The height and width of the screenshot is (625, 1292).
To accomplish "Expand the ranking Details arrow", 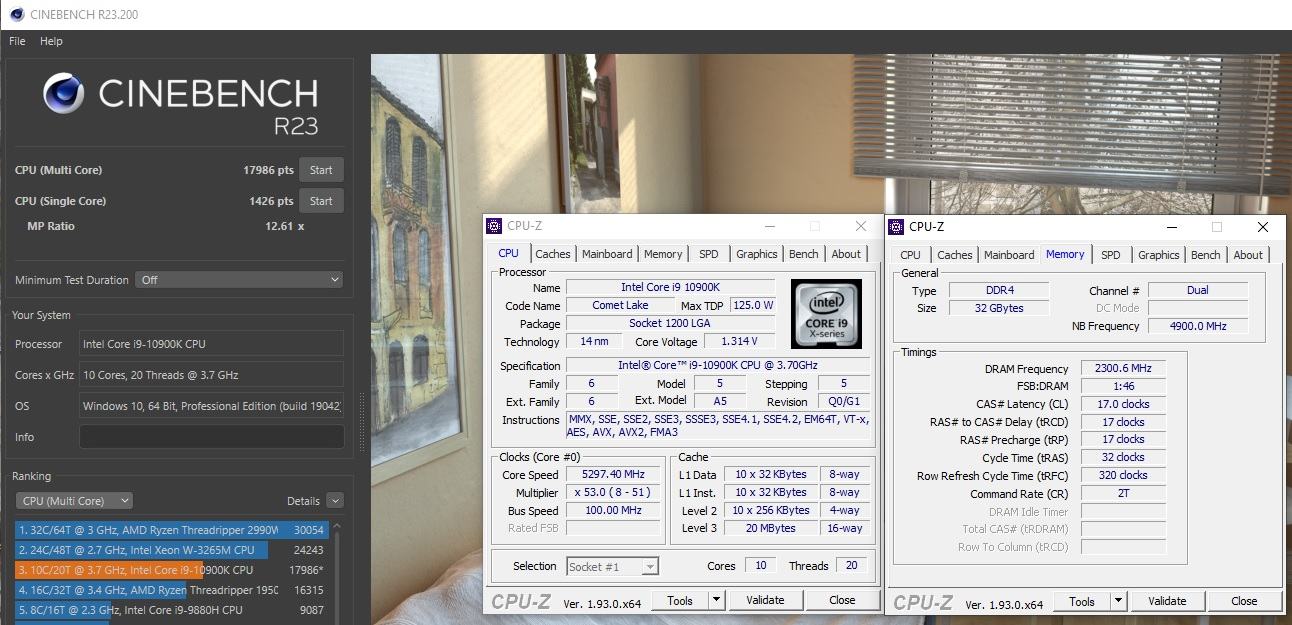I will point(335,501).
